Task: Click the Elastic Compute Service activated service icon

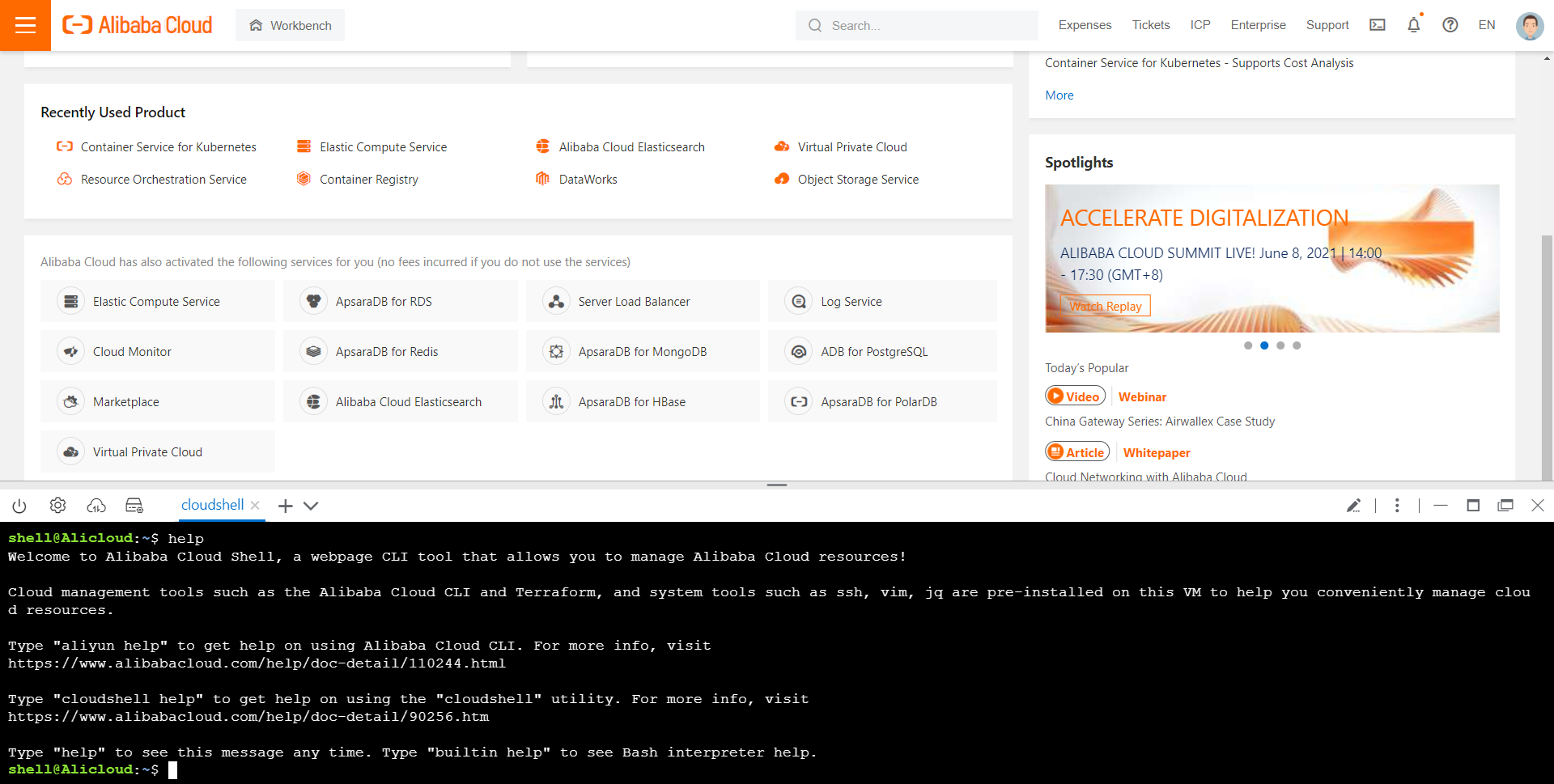Action: [x=71, y=302]
